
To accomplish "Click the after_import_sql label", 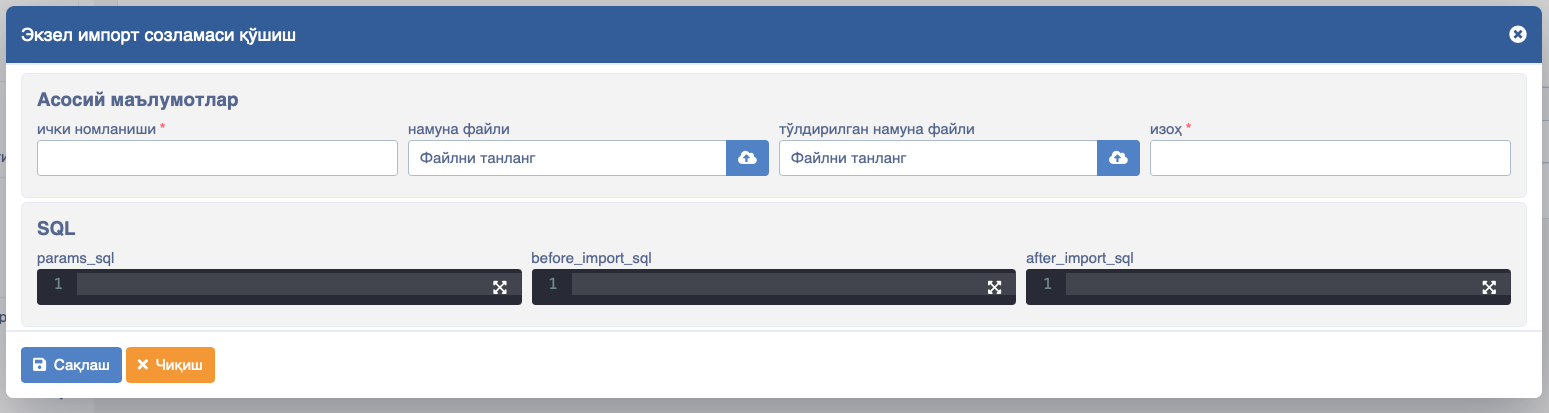I will (1080, 258).
